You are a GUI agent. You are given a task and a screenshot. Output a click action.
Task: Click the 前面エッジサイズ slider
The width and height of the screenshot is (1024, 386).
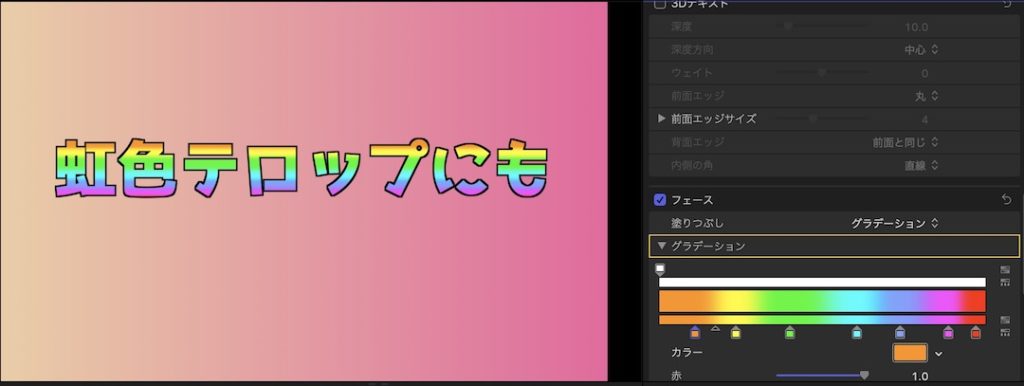tap(823, 118)
